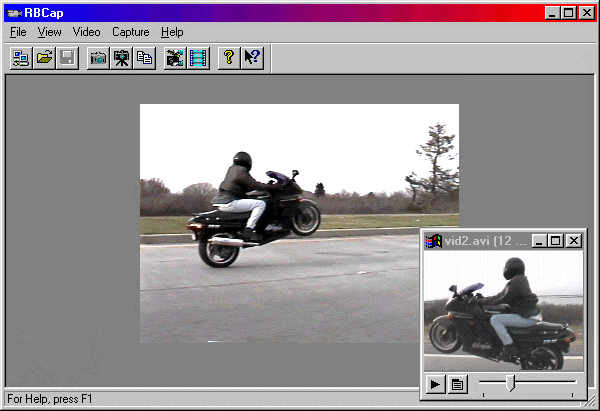This screenshot has width=600, height=411.
Task: Open the File menu
Action: click(18, 32)
